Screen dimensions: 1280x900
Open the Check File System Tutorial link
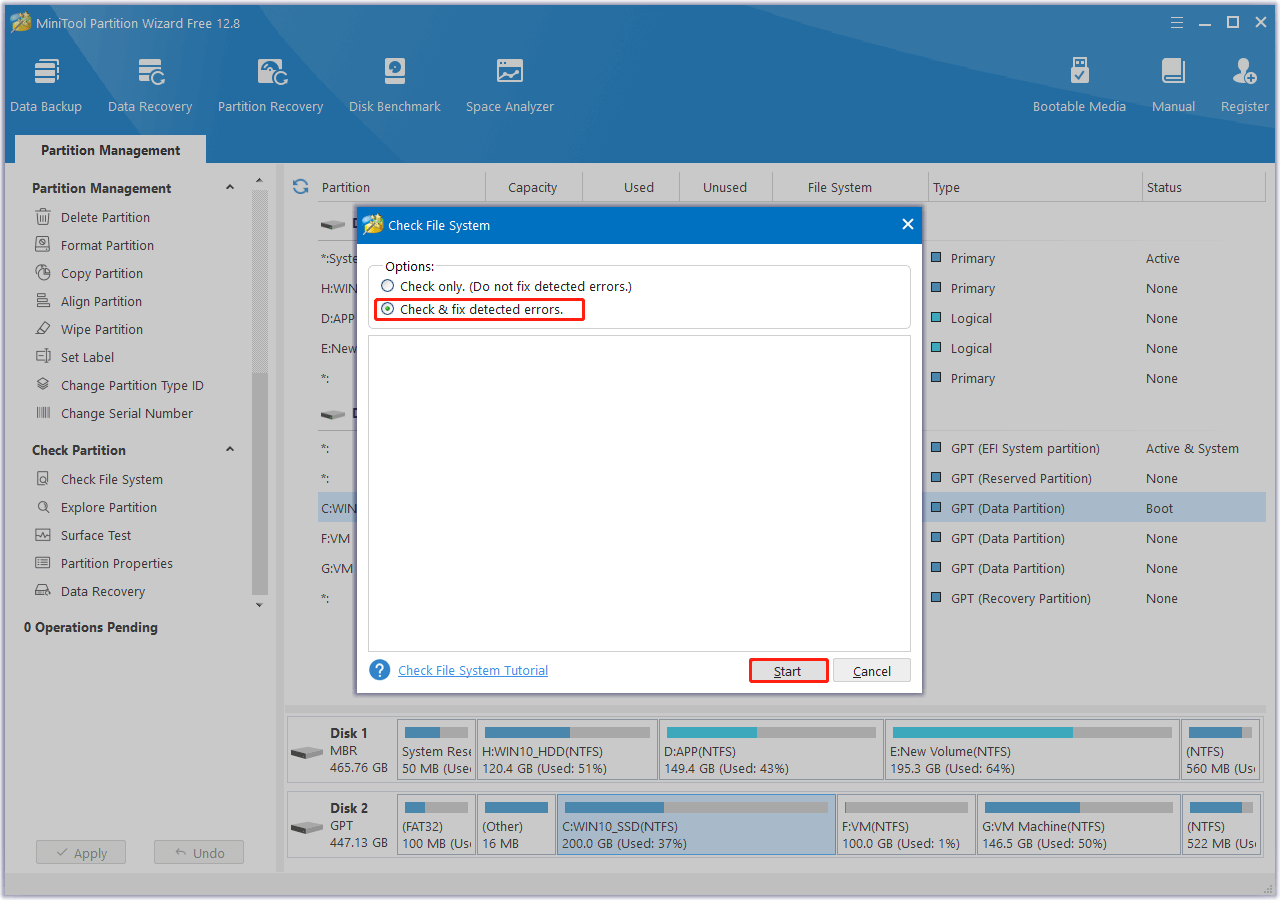(x=473, y=670)
